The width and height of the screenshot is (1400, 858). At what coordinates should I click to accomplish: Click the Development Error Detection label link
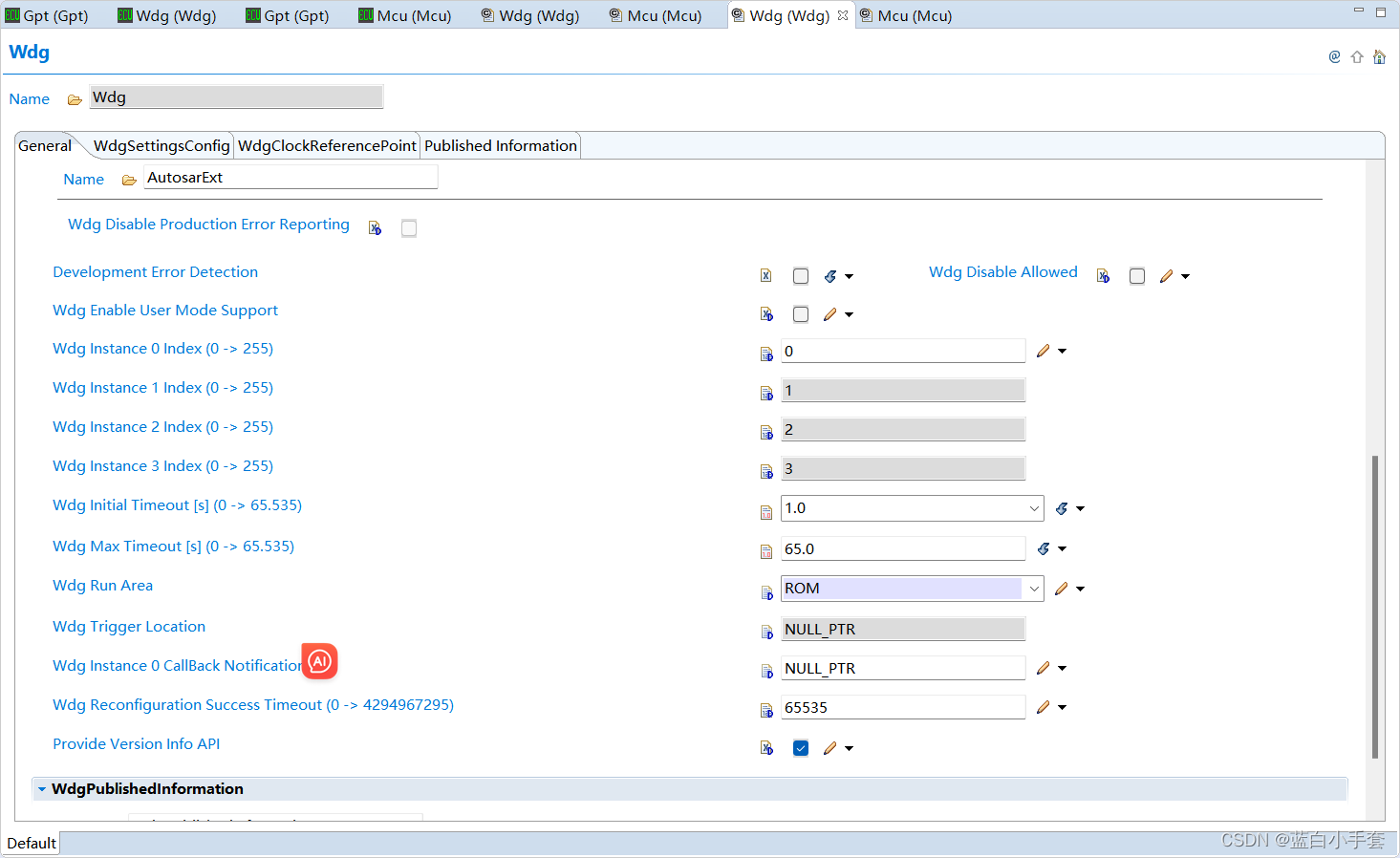155,272
